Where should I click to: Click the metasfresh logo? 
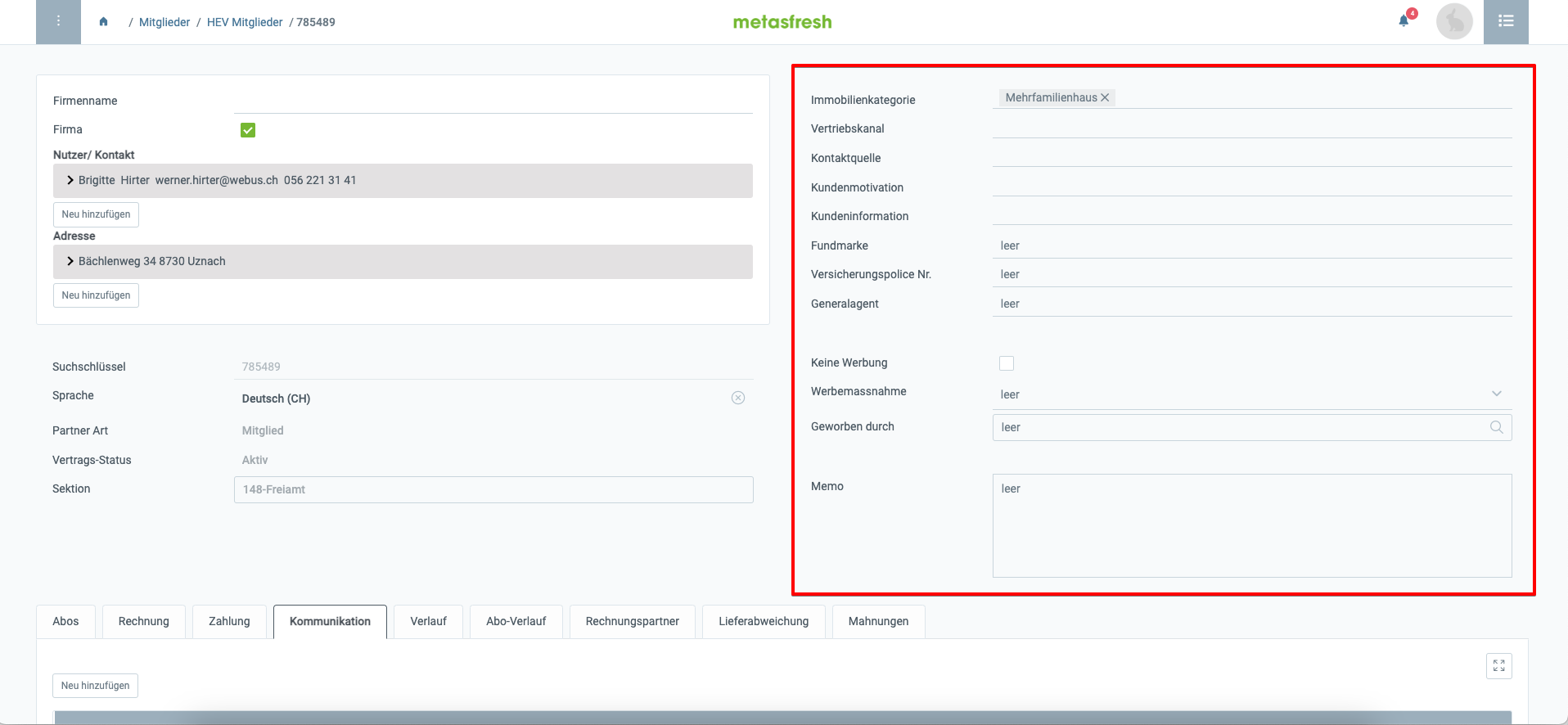coord(782,22)
